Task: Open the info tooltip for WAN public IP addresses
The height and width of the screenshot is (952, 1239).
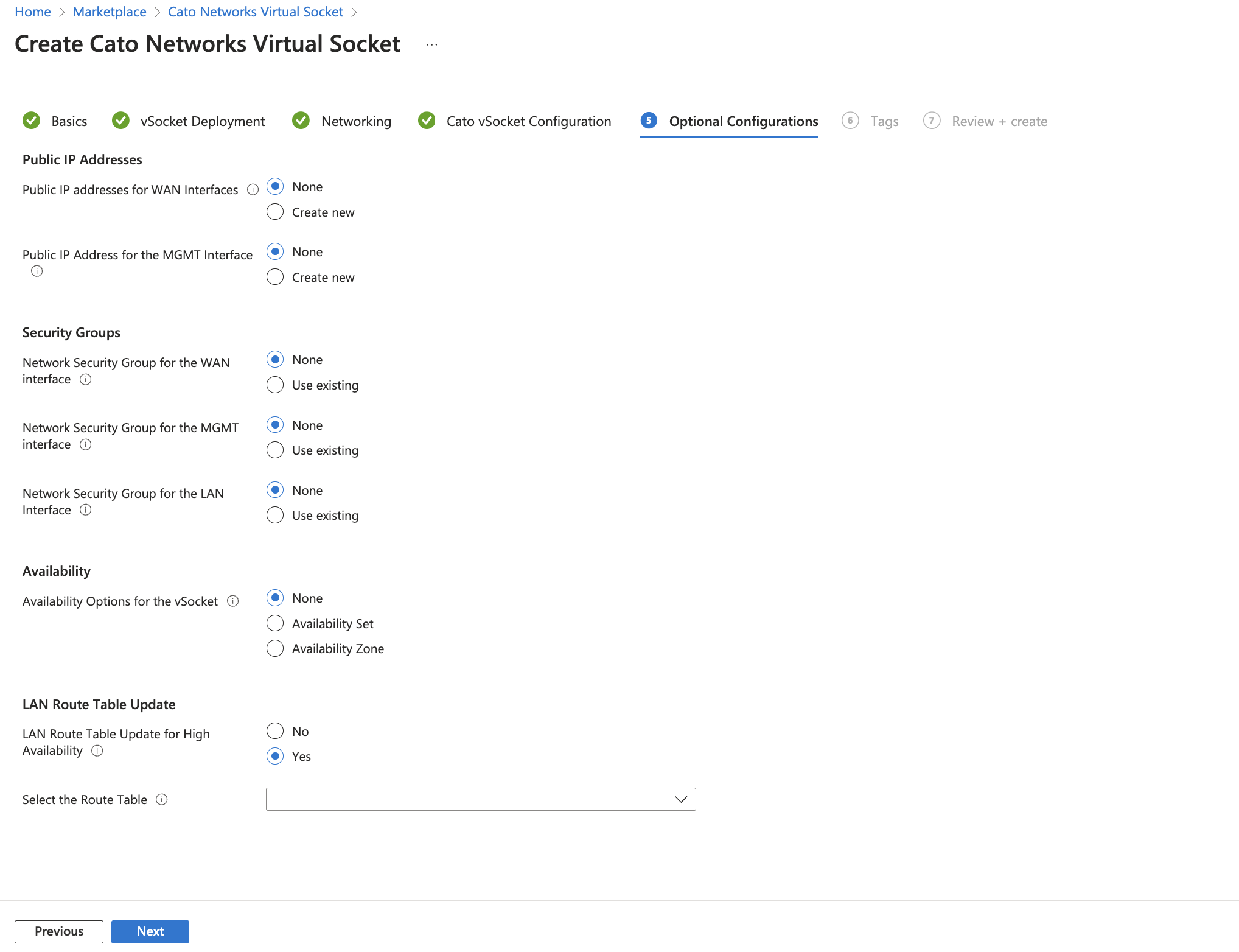Action: point(253,189)
